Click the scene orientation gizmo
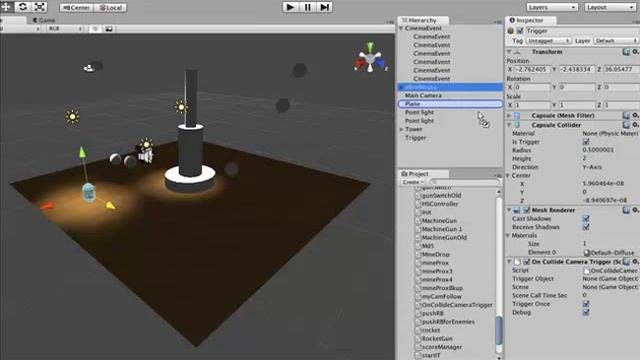640x360 pixels. [370, 58]
